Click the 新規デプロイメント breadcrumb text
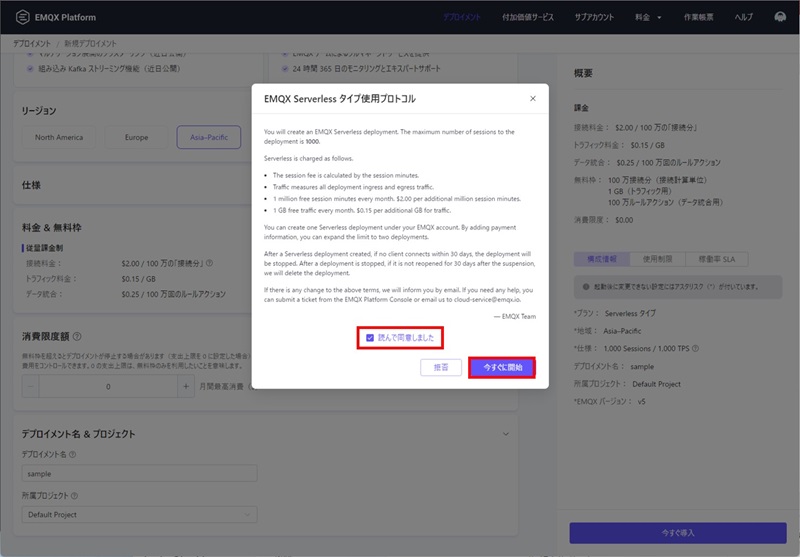 [90, 43]
